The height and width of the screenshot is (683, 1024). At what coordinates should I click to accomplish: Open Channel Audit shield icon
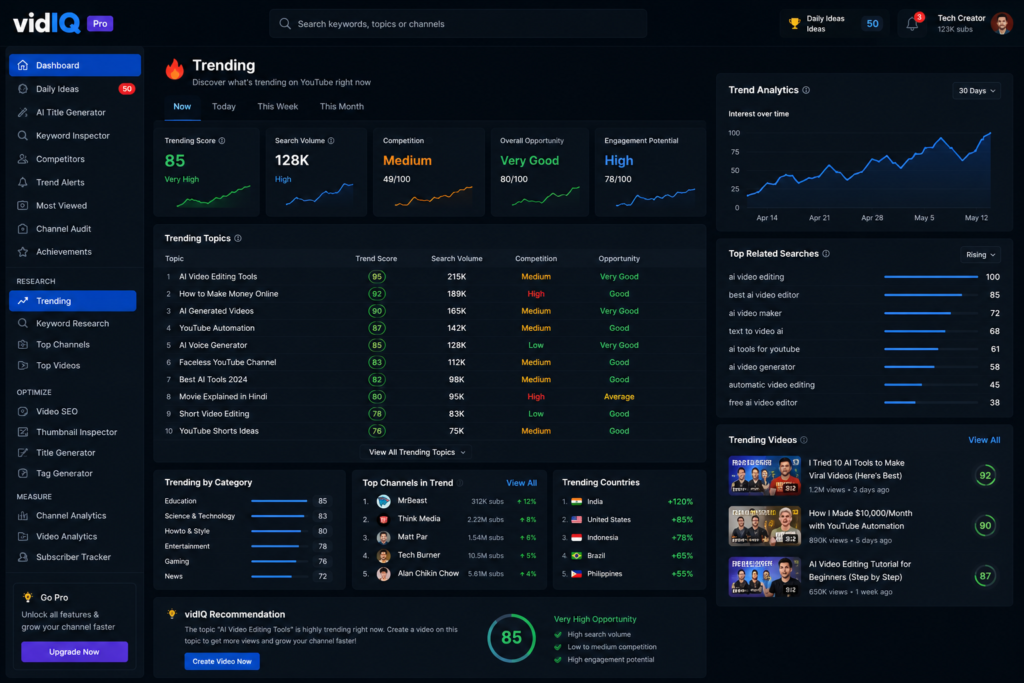[23, 229]
